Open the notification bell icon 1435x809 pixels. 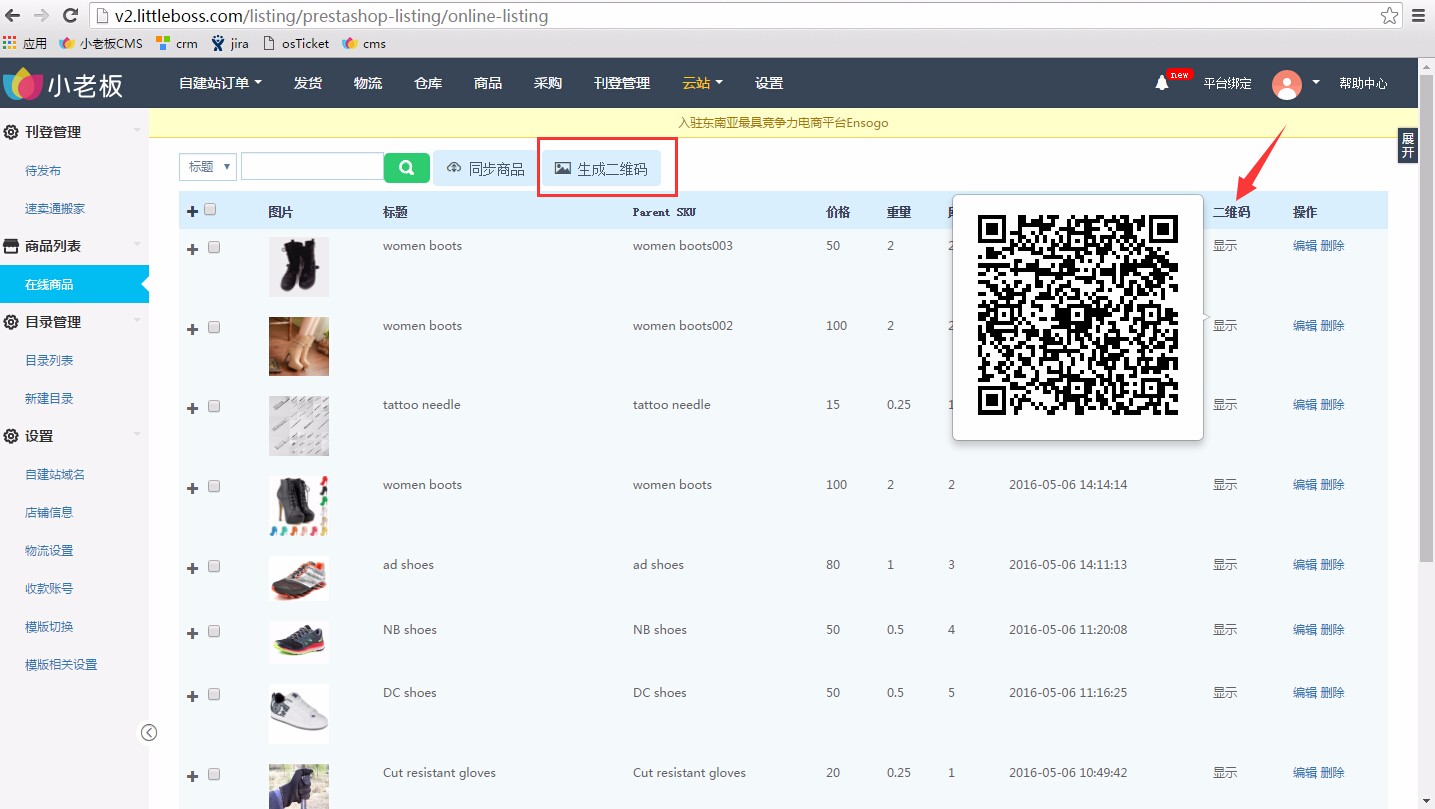pyautogui.click(x=1162, y=83)
